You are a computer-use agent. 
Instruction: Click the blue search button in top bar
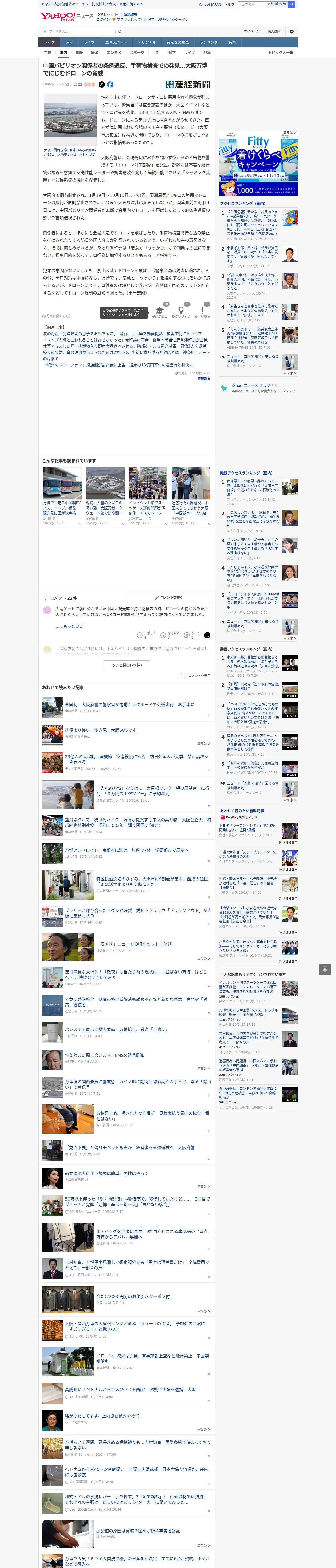[x=292, y=4]
